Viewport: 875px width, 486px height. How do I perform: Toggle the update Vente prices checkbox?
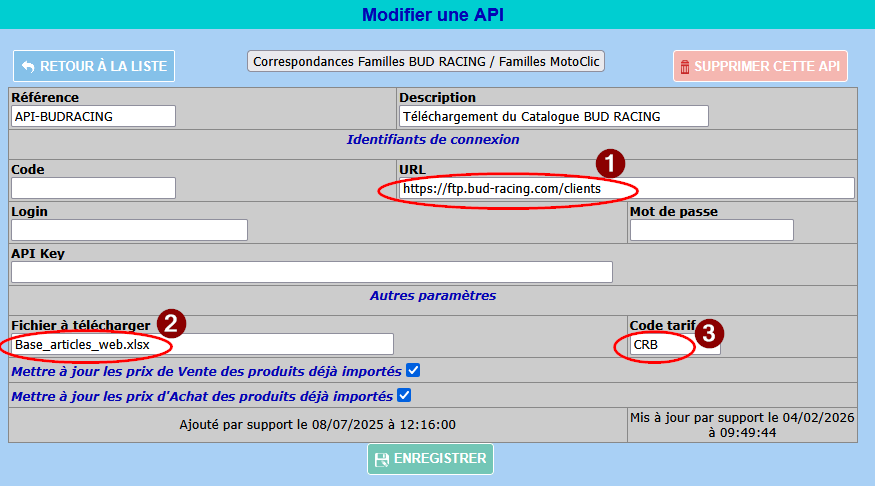tap(413, 370)
